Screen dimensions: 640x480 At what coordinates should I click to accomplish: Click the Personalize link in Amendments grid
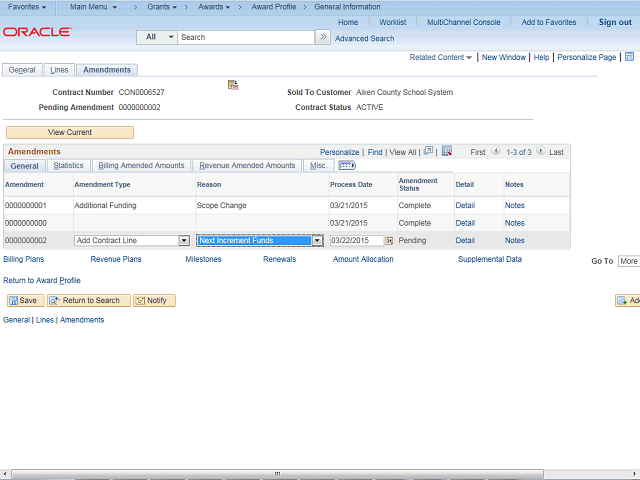pos(339,152)
